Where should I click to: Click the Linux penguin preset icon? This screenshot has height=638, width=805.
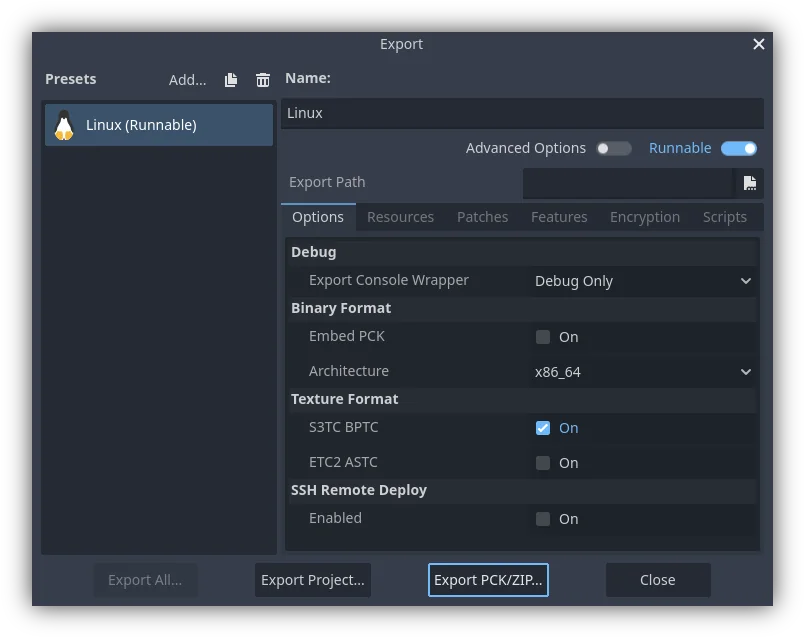coord(64,125)
